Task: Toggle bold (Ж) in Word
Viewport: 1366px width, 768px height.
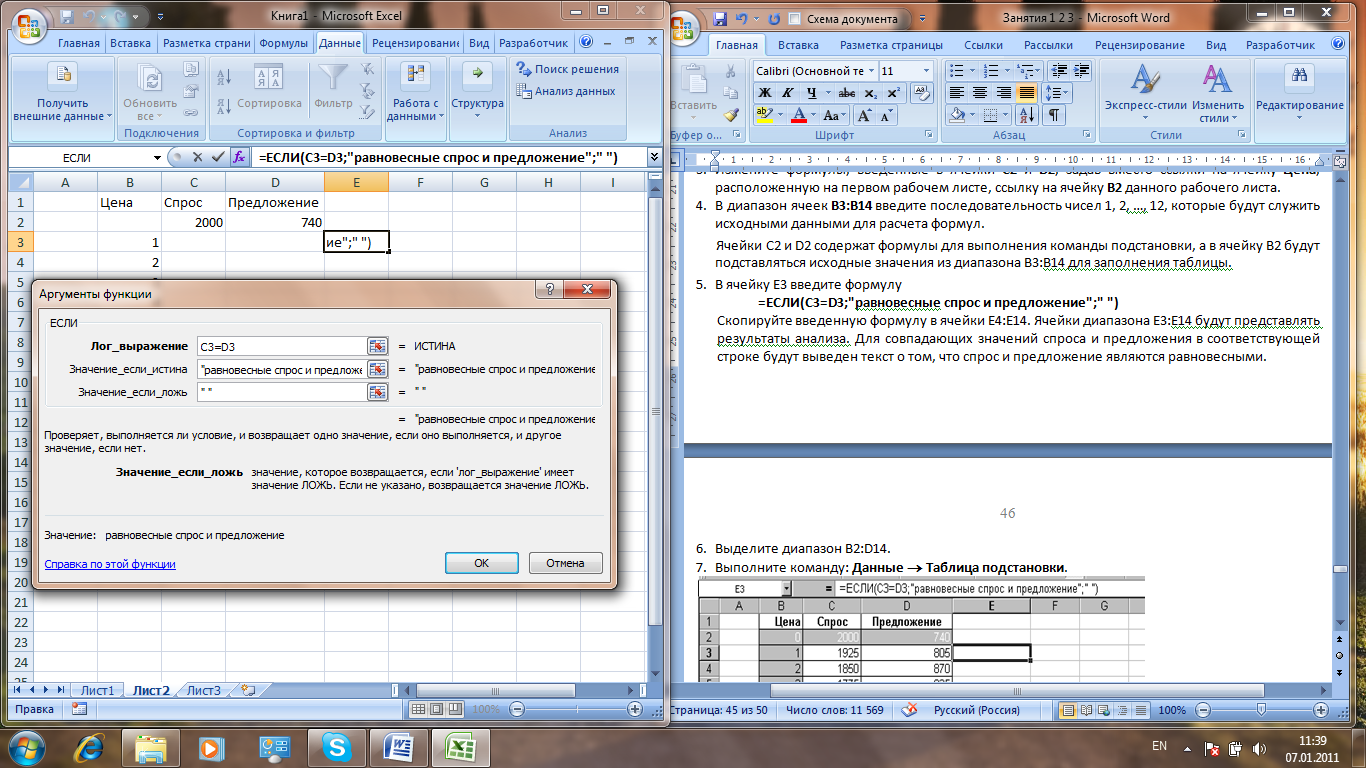Action: [x=764, y=93]
